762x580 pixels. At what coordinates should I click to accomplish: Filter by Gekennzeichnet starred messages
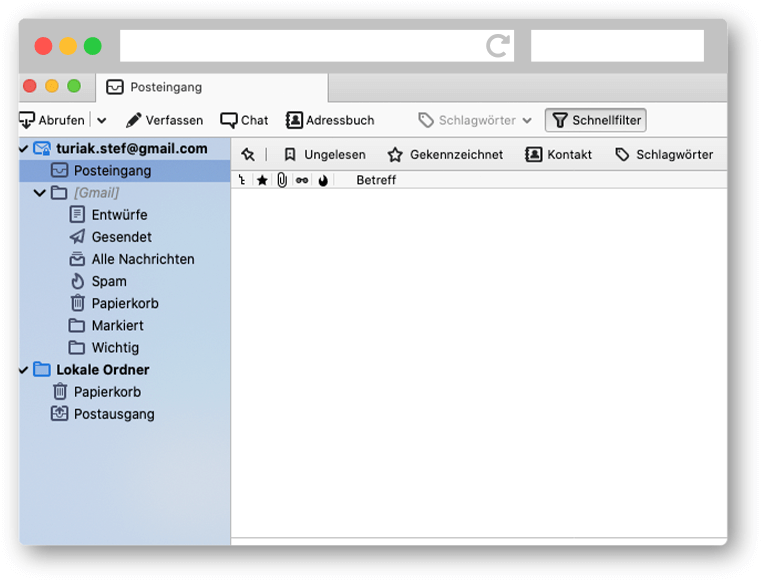445,155
